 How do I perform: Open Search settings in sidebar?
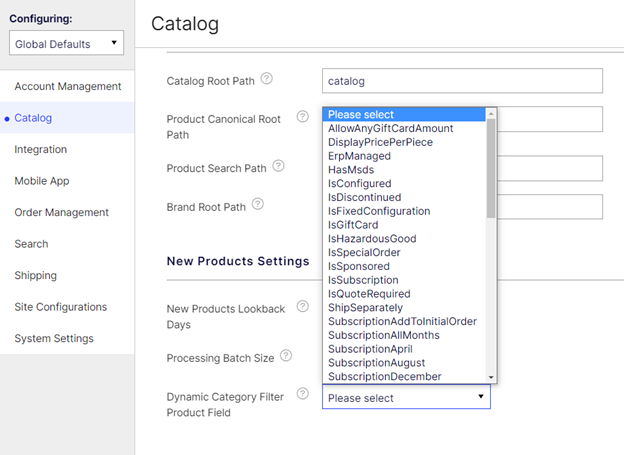[67, 244]
